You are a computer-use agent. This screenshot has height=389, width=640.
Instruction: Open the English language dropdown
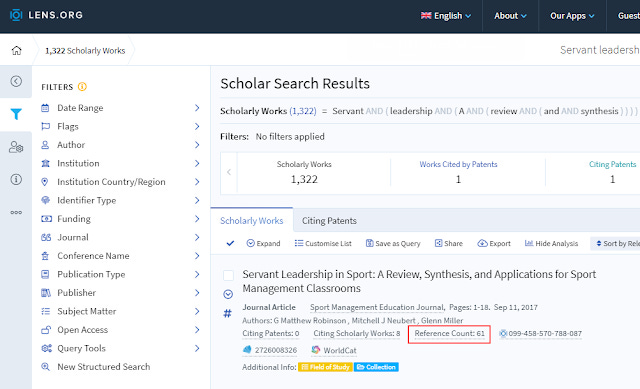coord(446,16)
